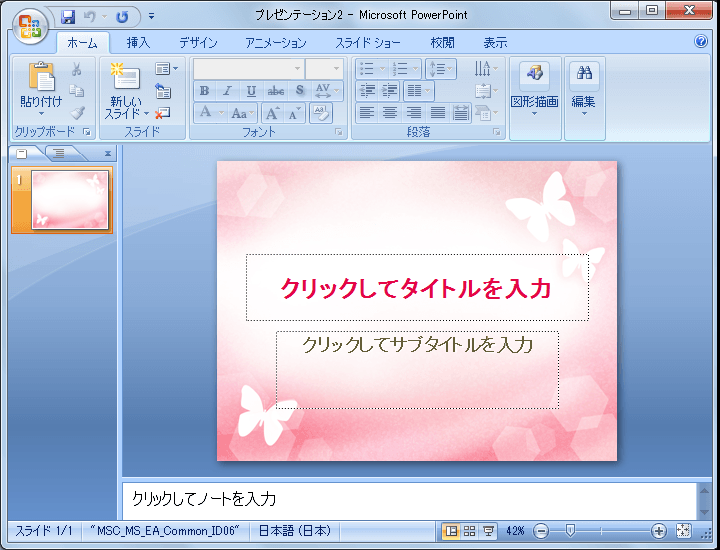Image resolution: width=720 pixels, height=550 pixels.
Task: Open the 表示 tab
Action: [495, 43]
